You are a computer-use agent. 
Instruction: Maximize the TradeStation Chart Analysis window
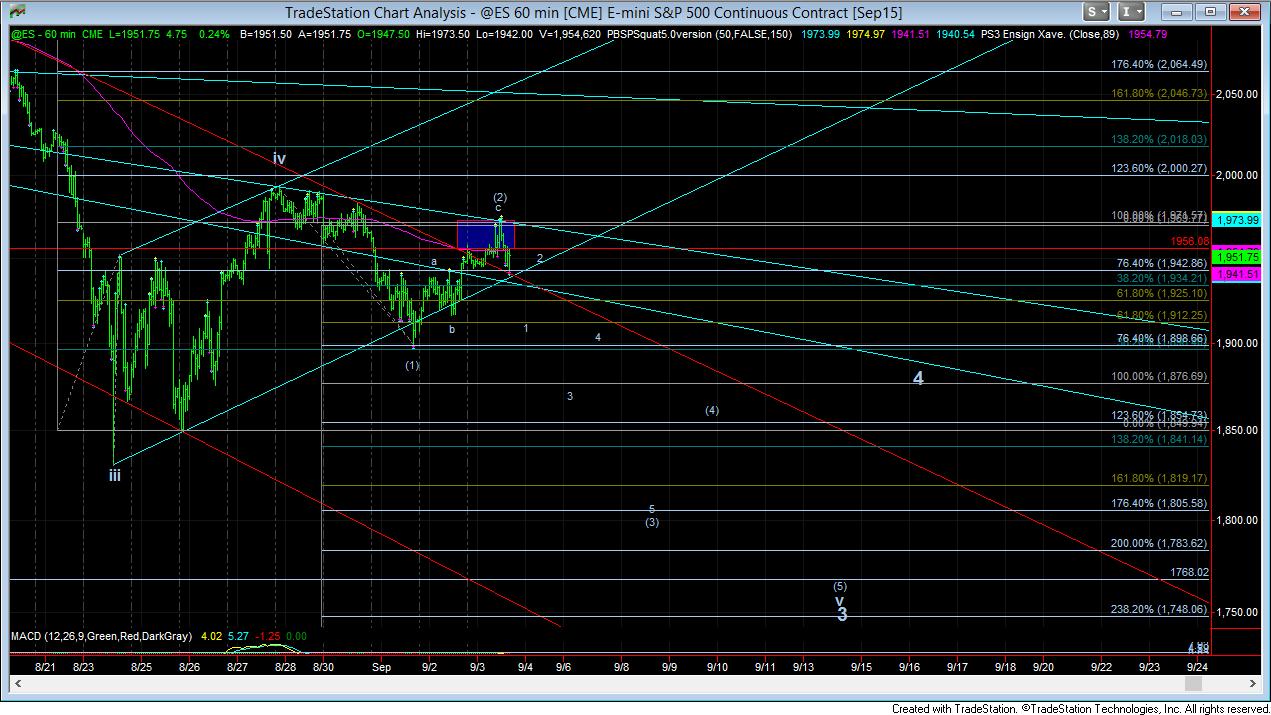pos(1210,12)
